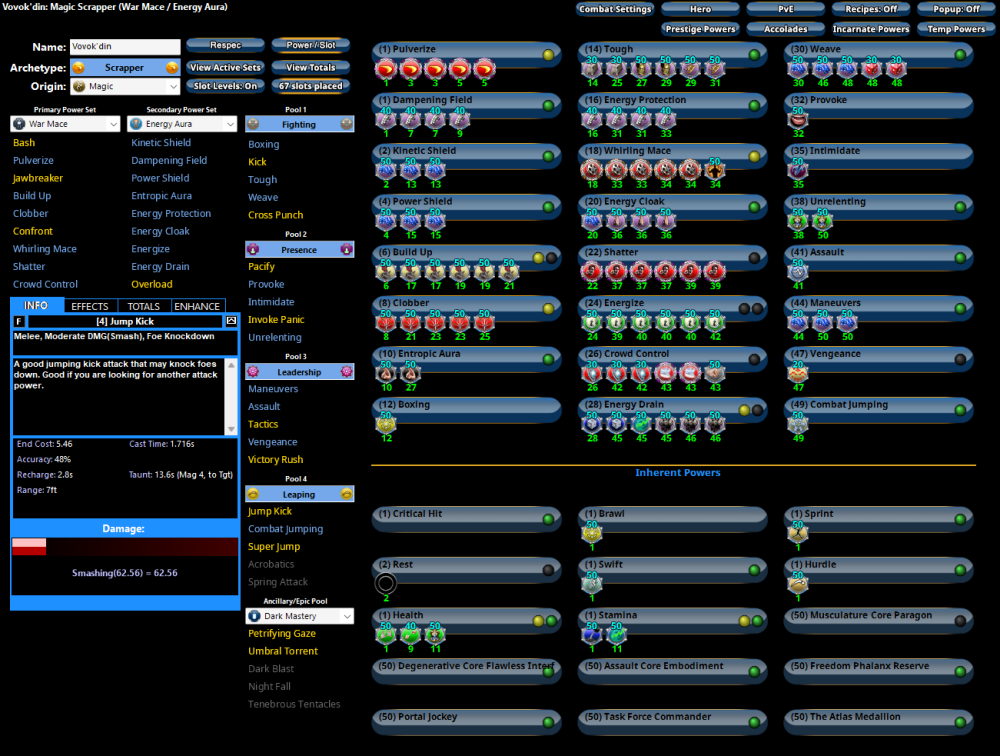Click the Boxing power's enhancement slot icon
Screen dimensions: 1000x756
386,425
